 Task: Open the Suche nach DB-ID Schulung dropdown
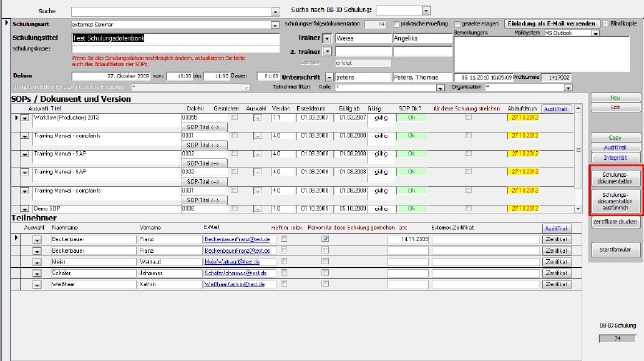point(426,11)
